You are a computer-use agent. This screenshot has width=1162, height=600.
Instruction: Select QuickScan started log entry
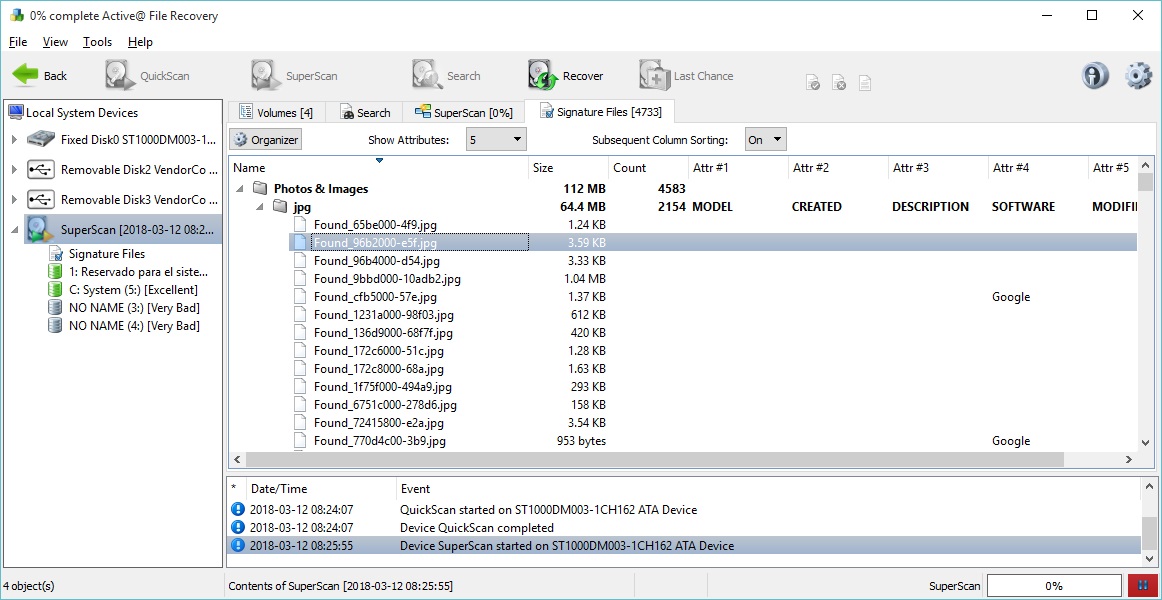tap(683, 510)
